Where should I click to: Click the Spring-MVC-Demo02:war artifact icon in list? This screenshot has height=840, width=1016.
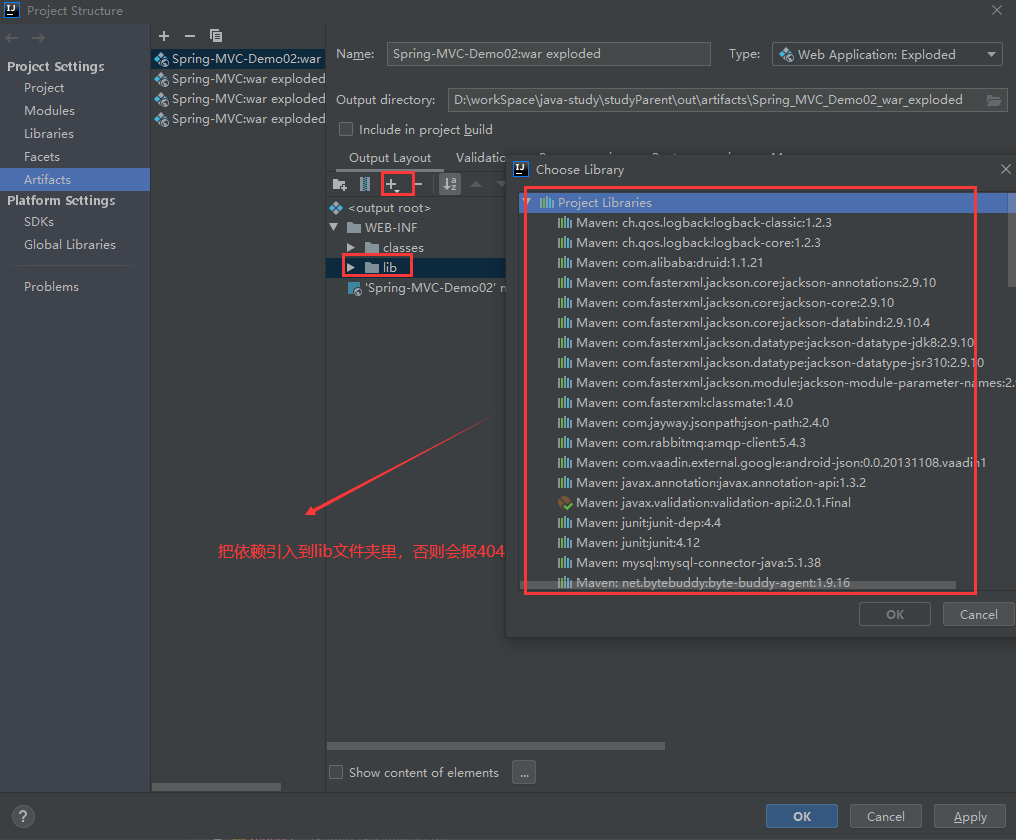[161, 59]
